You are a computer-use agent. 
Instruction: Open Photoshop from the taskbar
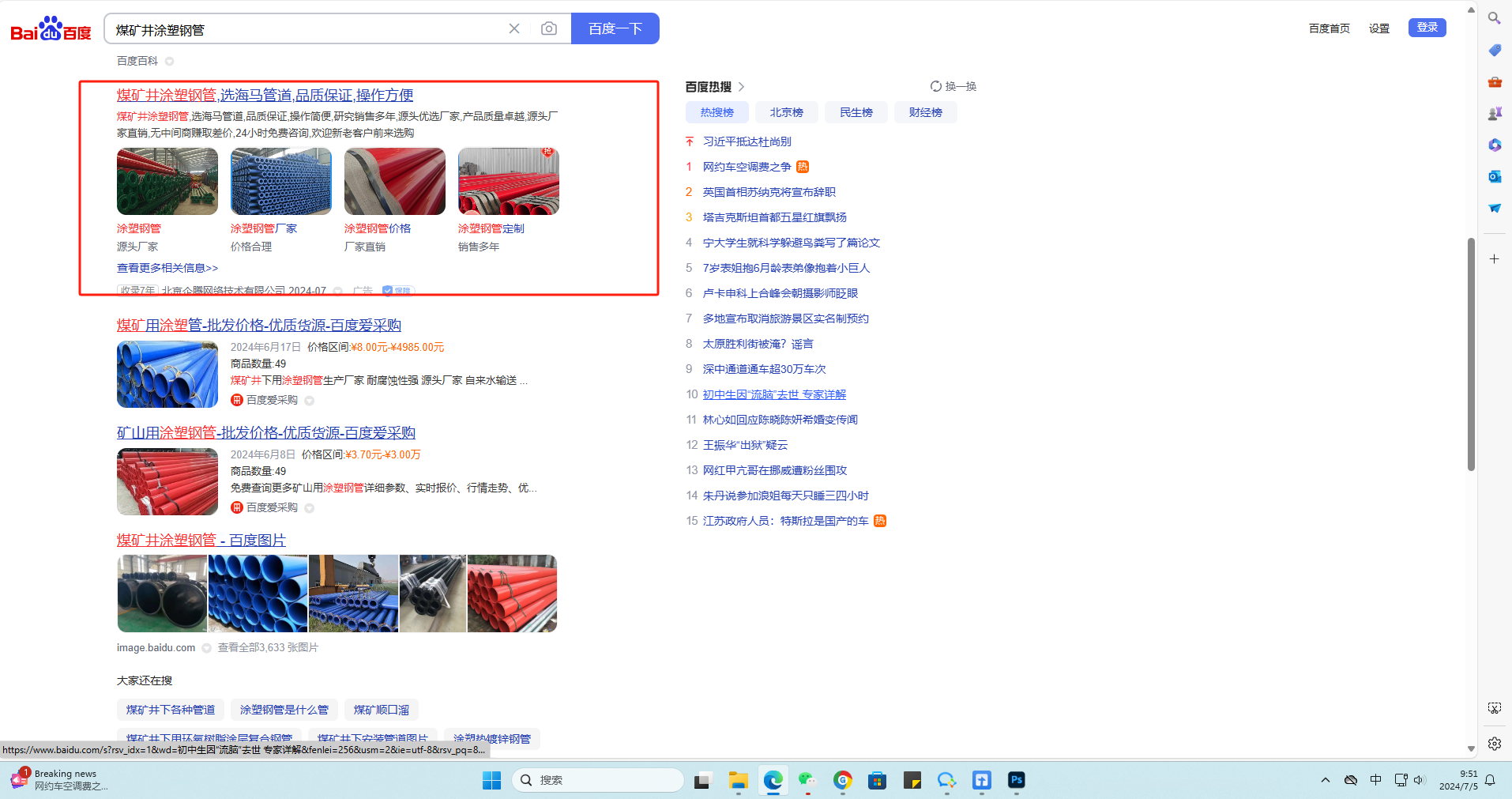[x=1017, y=780]
